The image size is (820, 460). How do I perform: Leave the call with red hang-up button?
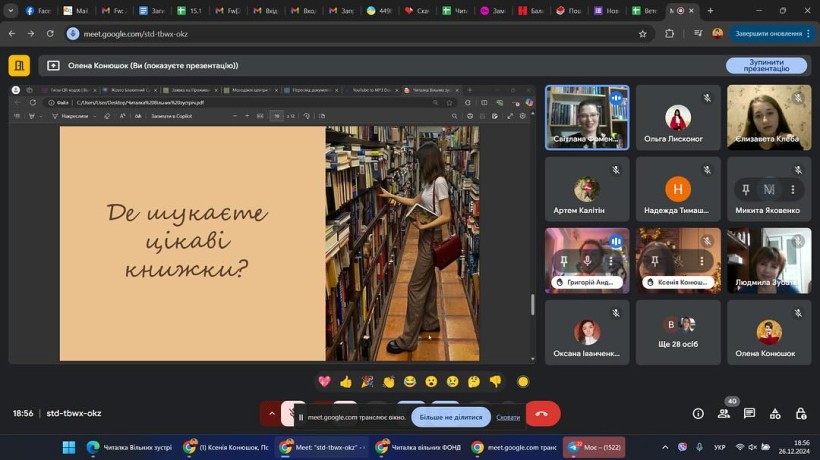[x=542, y=413]
